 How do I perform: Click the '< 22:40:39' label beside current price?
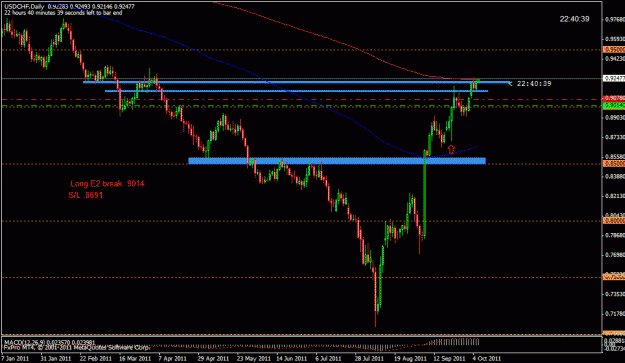tap(530, 84)
